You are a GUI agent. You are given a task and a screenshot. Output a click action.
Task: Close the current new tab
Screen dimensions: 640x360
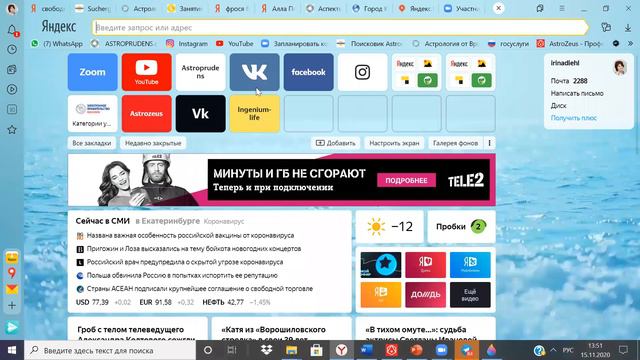coord(498,8)
